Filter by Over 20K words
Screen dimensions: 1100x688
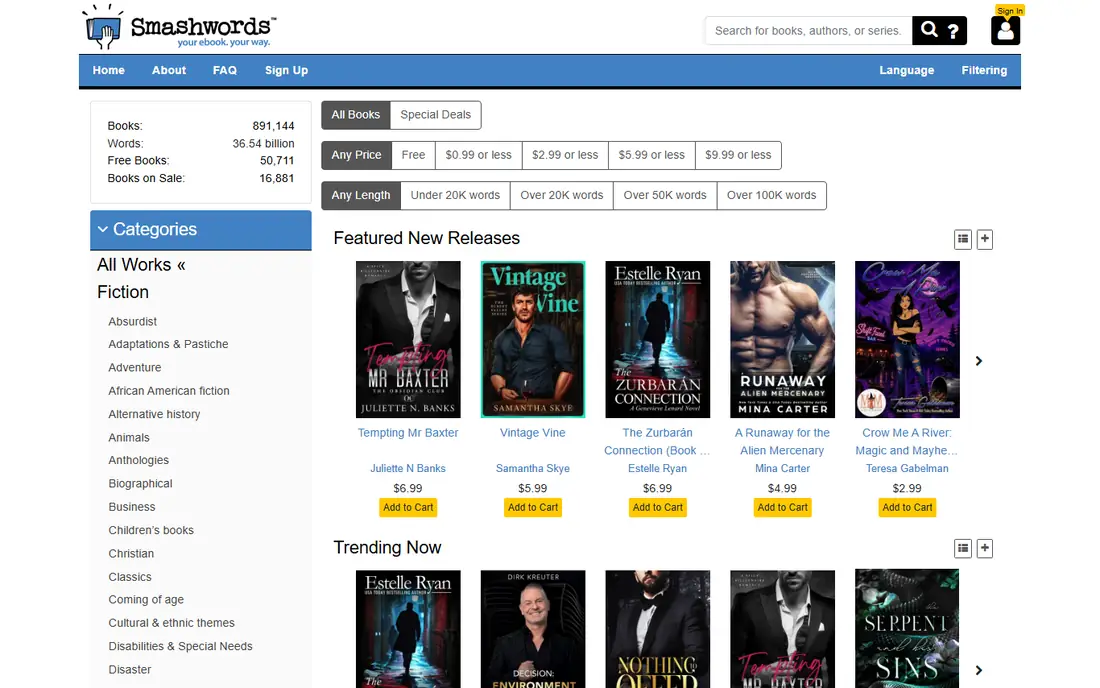click(562, 196)
